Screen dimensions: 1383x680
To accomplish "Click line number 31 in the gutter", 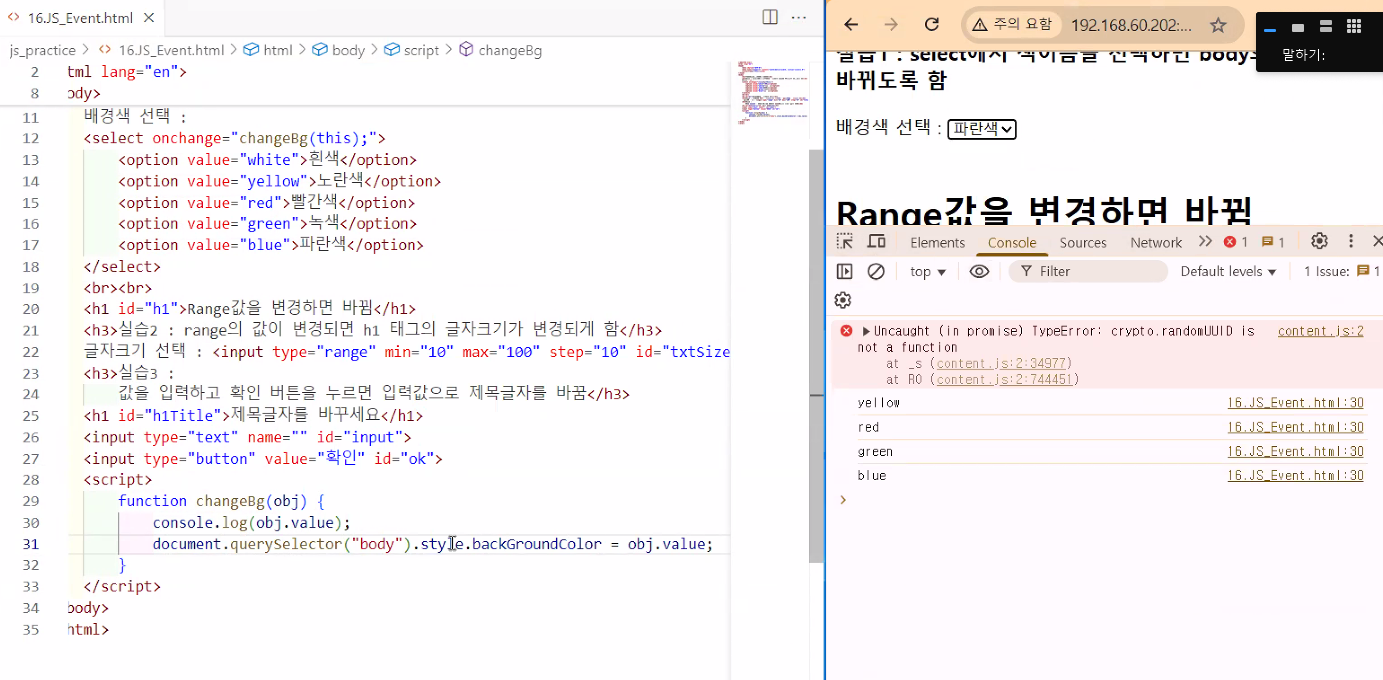I will coord(30,544).
